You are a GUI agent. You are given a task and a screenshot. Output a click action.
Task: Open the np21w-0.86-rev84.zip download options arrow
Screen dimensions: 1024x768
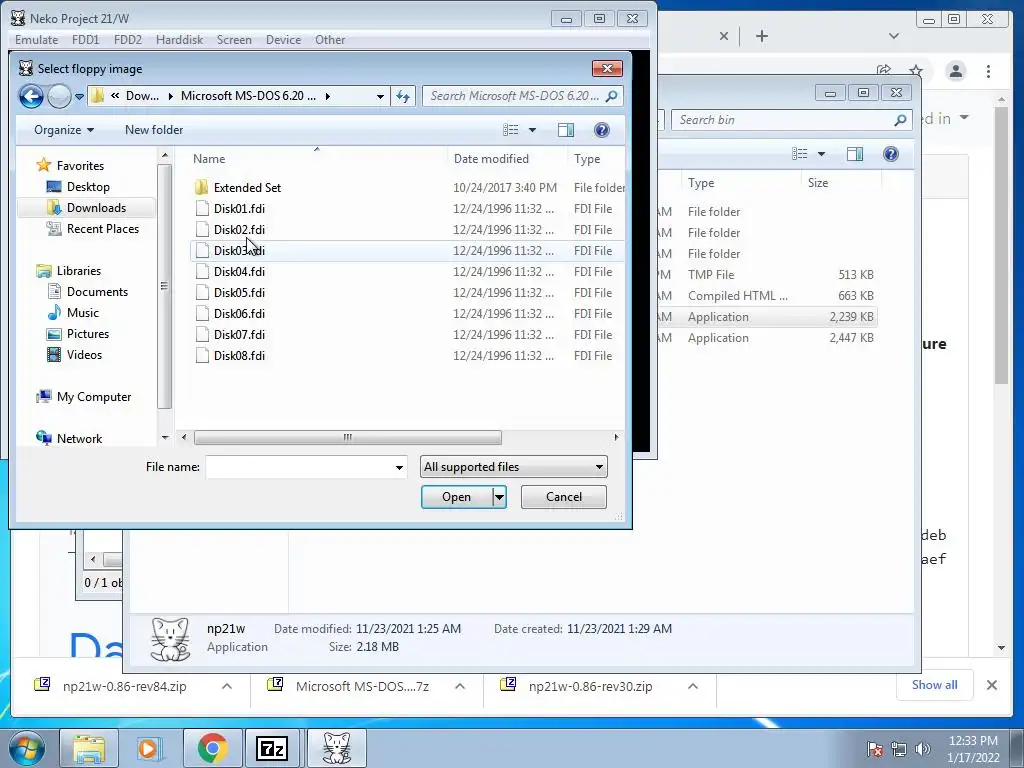[x=227, y=686]
